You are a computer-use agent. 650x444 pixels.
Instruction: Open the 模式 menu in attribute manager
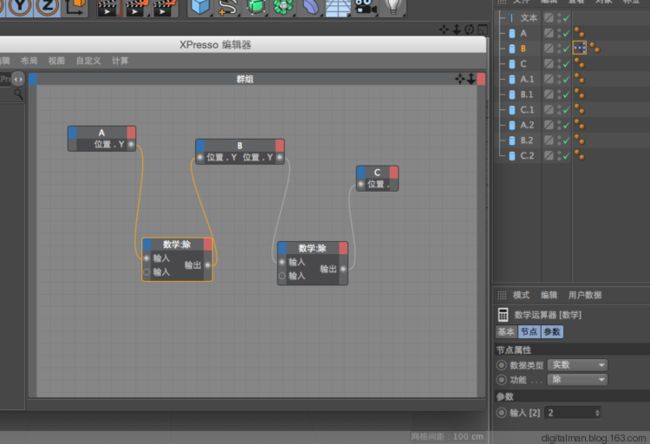click(521, 295)
